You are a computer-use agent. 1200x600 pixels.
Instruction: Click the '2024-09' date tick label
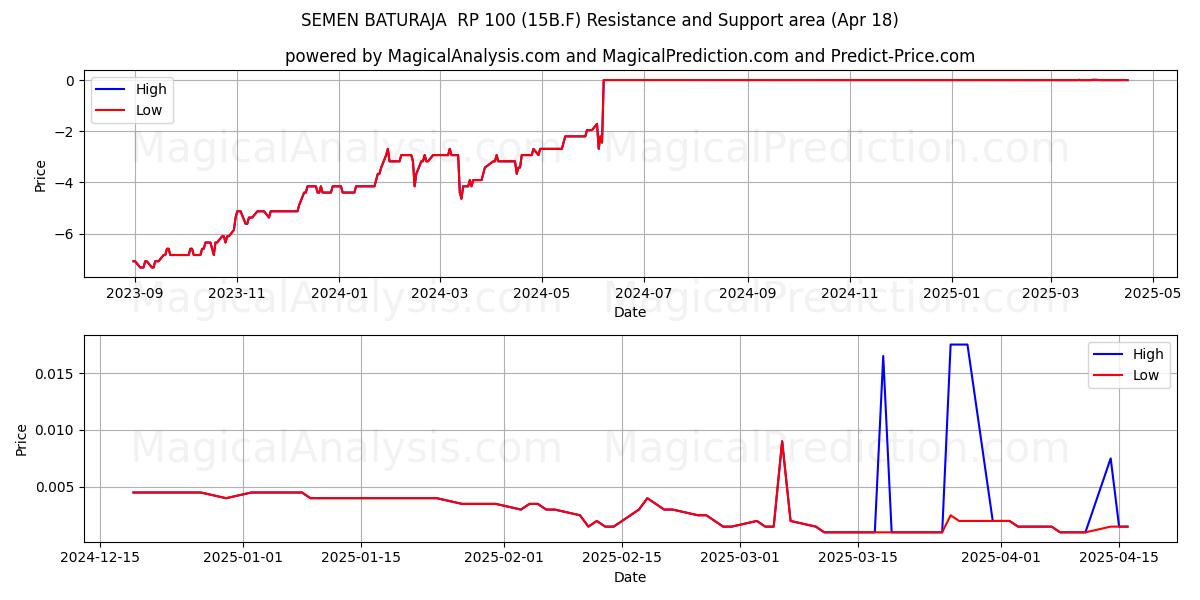747,293
